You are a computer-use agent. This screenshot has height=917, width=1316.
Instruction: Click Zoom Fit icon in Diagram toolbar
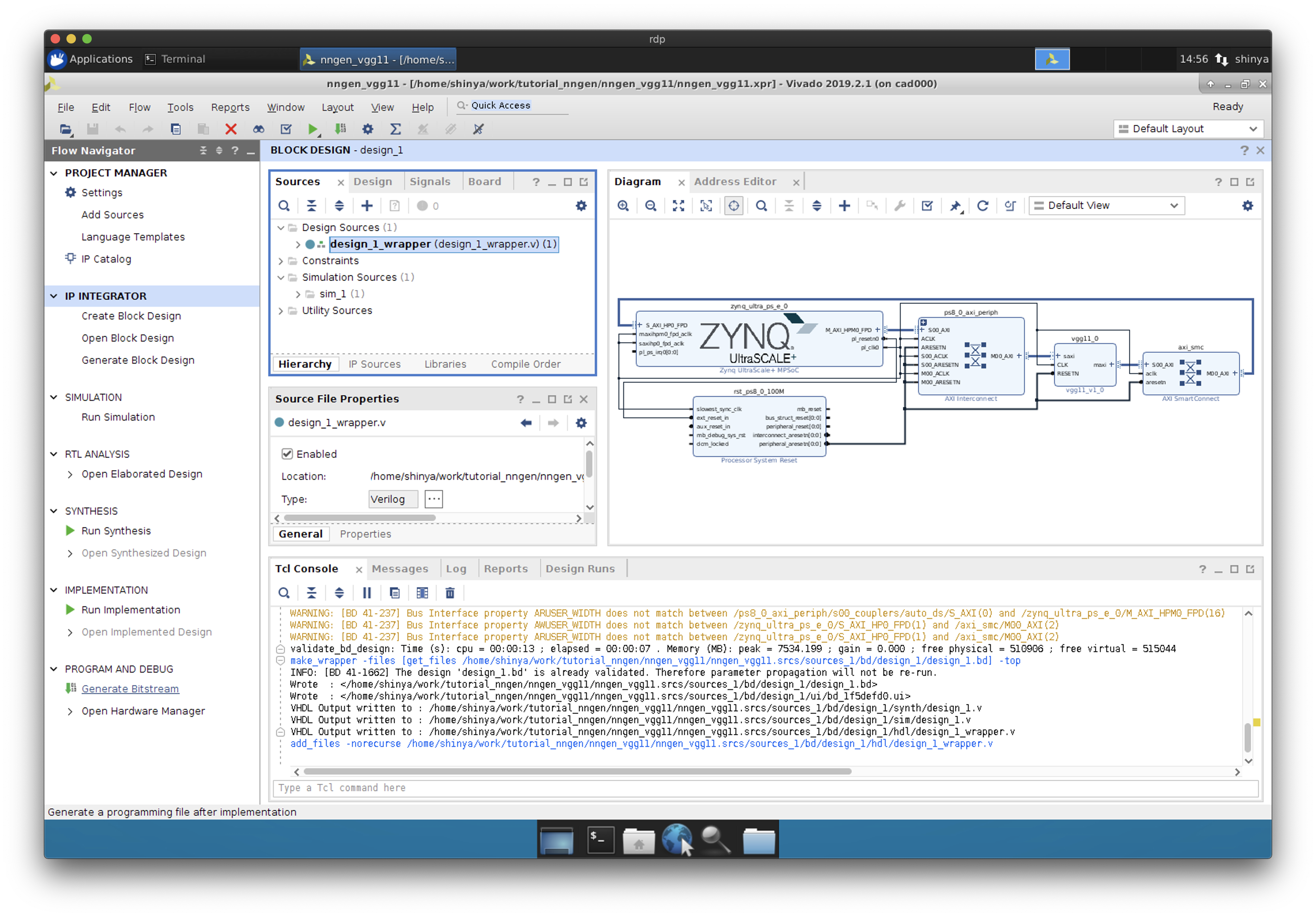pos(679,206)
